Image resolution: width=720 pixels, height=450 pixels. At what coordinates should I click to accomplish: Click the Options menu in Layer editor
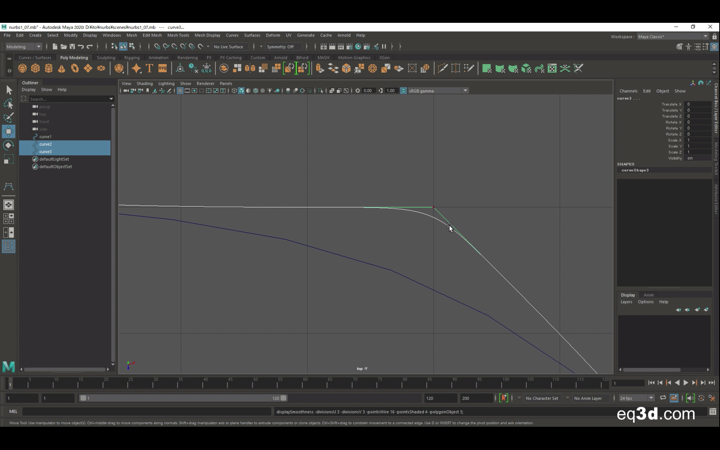click(x=645, y=302)
